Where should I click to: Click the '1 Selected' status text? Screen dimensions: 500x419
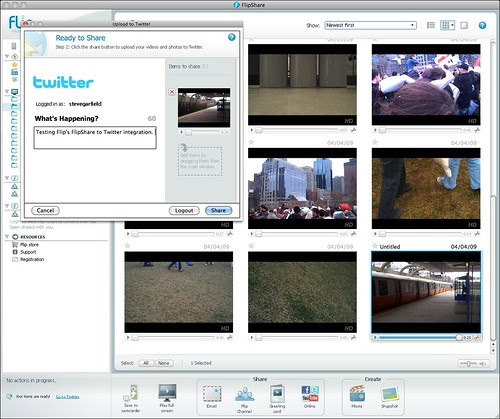tap(201, 363)
